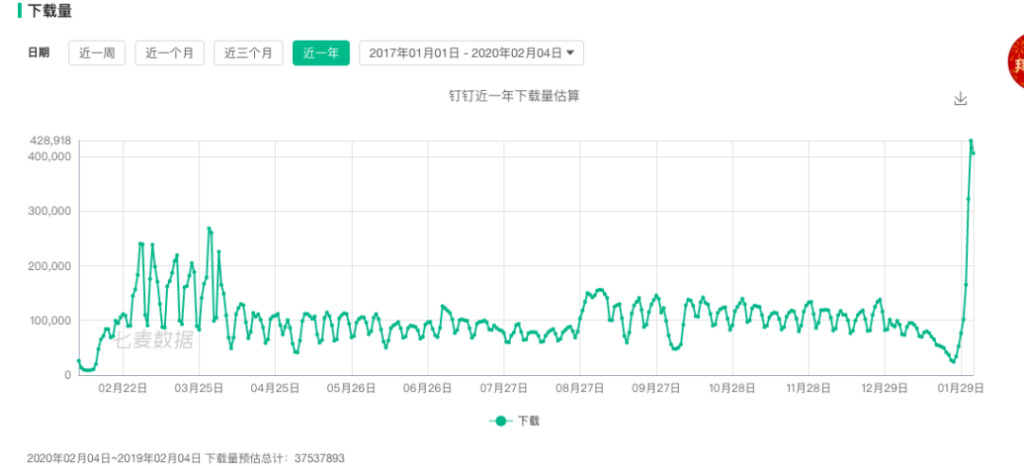Image resolution: width=1024 pixels, height=466 pixels.
Task: Click the x-axis label 09月27日
Action: tap(657, 388)
